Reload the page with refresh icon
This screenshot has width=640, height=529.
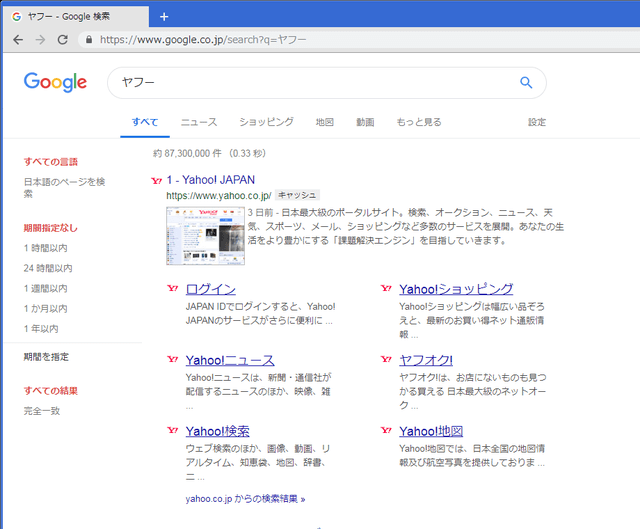pos(62,40)
